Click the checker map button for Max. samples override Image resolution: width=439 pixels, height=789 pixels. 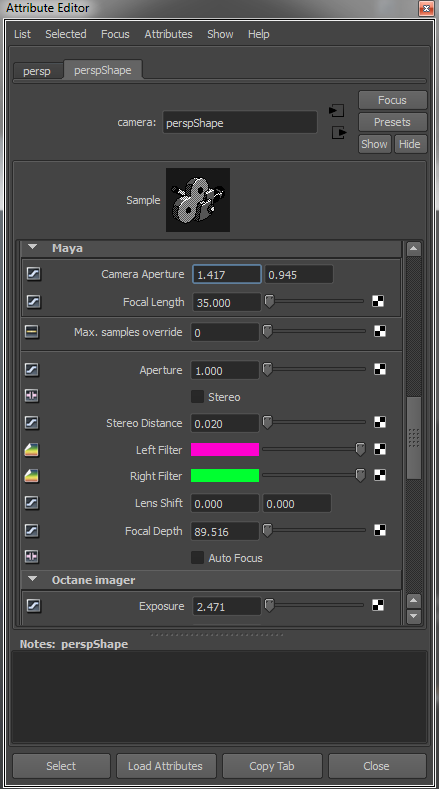[380, 331]
